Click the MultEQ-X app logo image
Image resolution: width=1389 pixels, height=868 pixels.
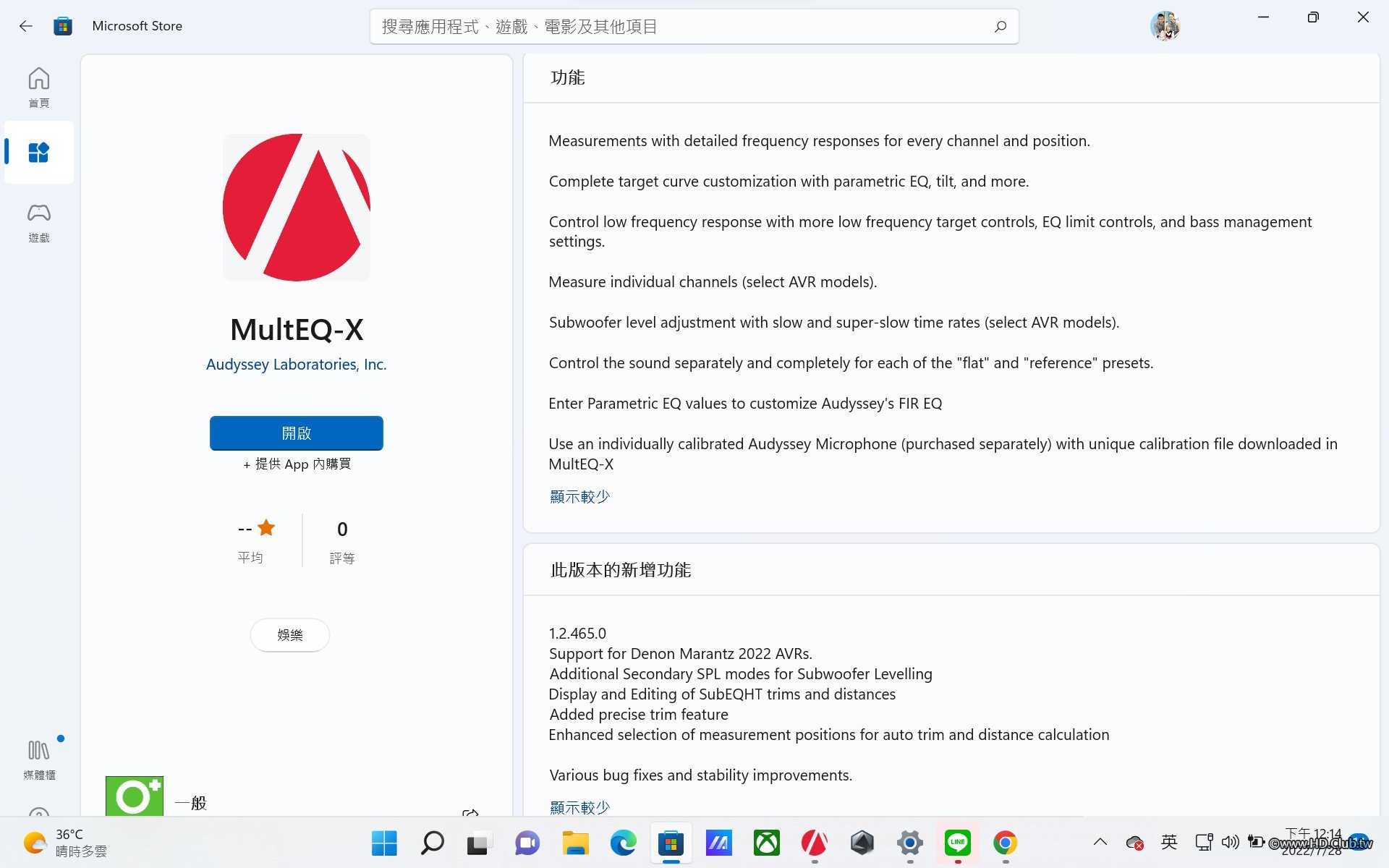297,208
